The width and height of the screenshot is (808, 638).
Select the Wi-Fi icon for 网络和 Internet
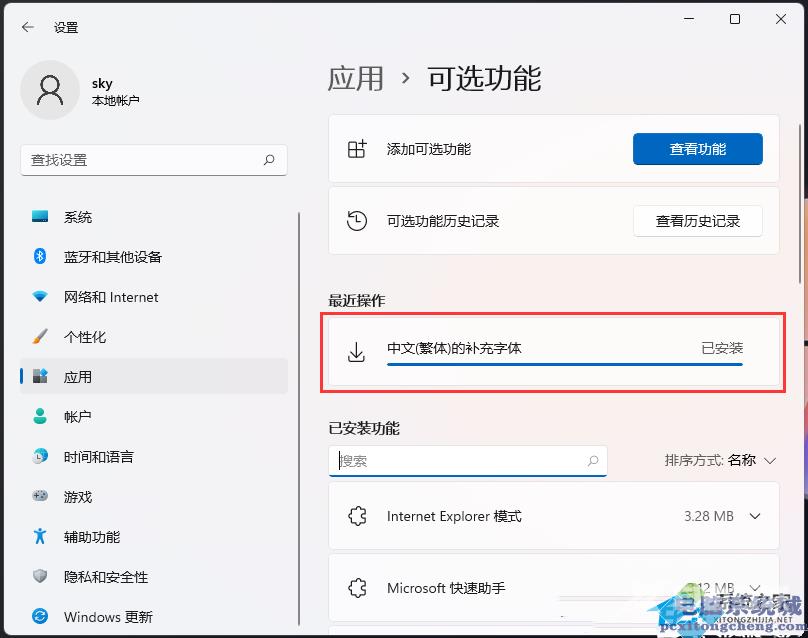pyautogui.click(x=40, y=296)
